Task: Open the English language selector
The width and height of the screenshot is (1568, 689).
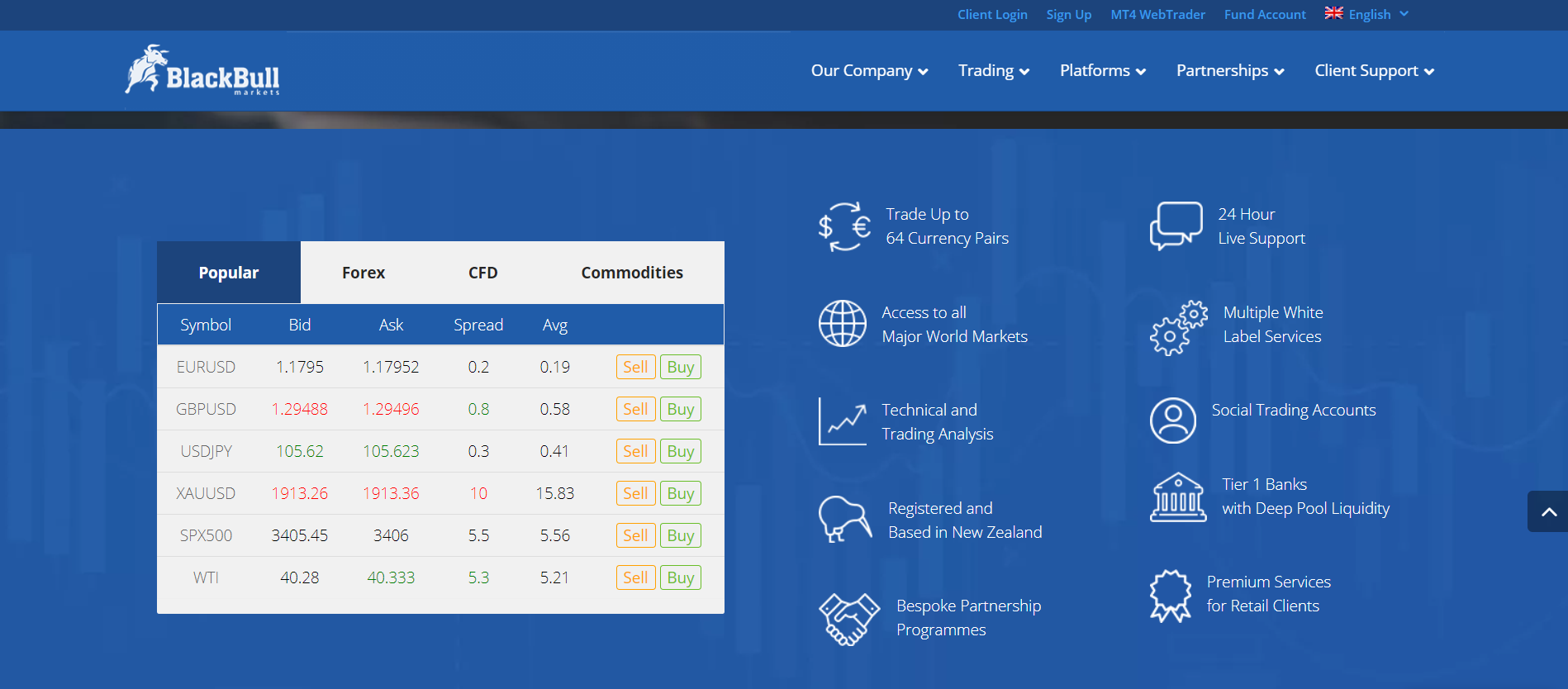Action: (x=1368, y=14)
